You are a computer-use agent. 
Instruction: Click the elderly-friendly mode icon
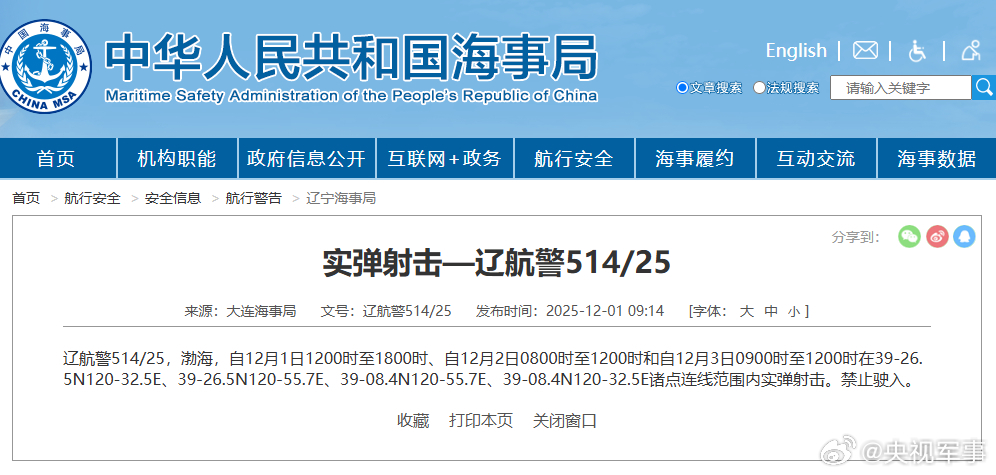[970, 50]
